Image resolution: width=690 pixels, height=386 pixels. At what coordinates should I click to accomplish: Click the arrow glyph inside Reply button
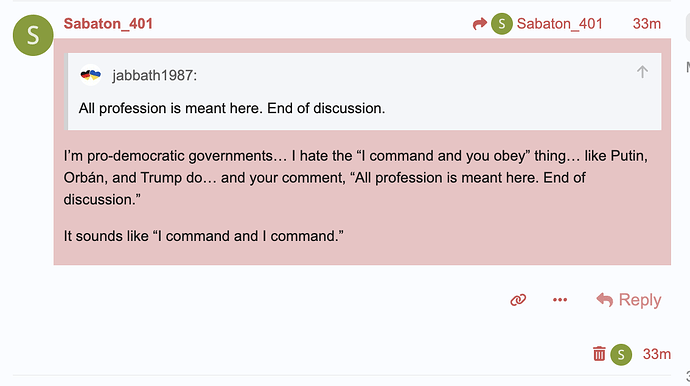pos(605,300)
